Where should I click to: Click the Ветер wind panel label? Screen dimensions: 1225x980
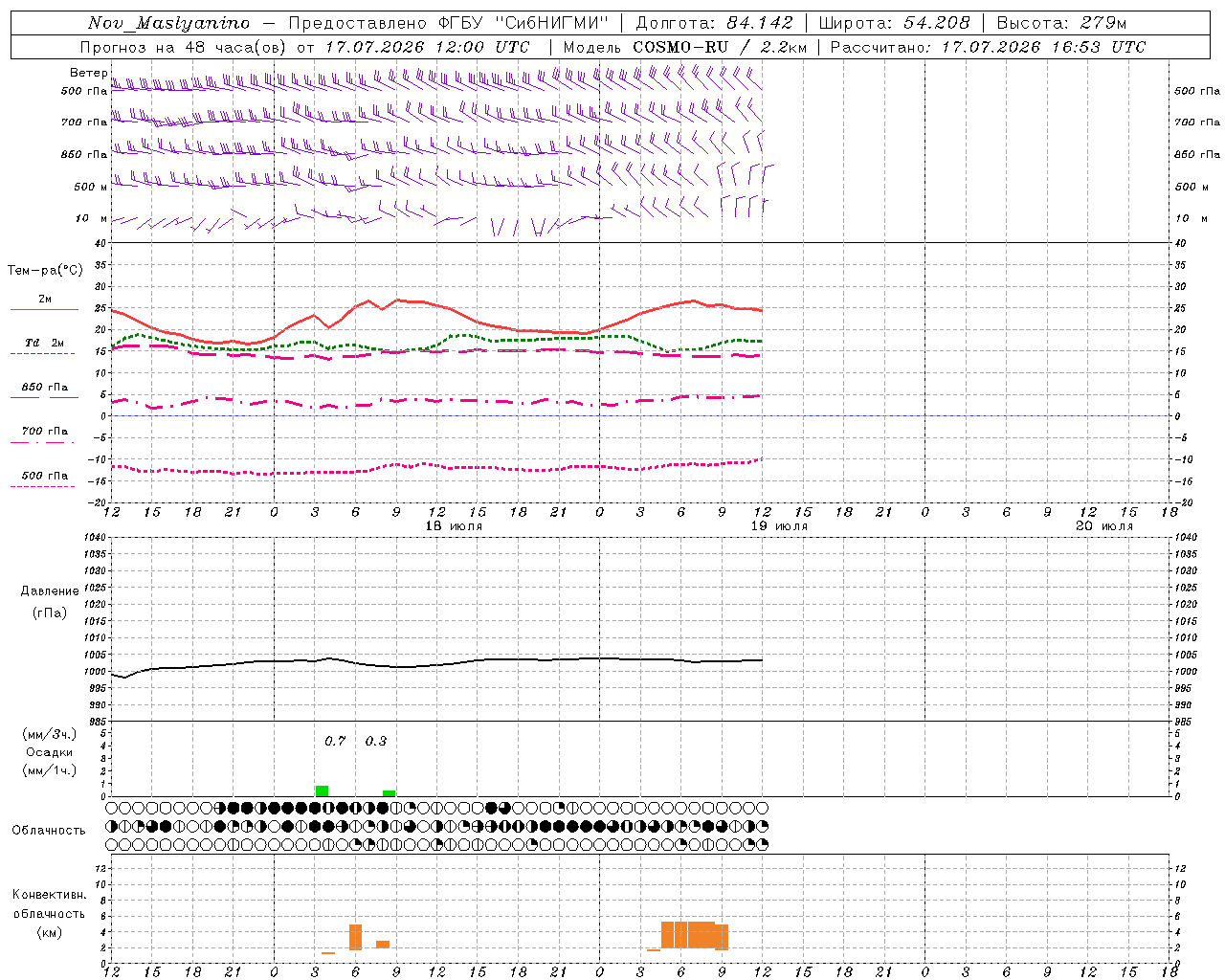pos(89,73)
